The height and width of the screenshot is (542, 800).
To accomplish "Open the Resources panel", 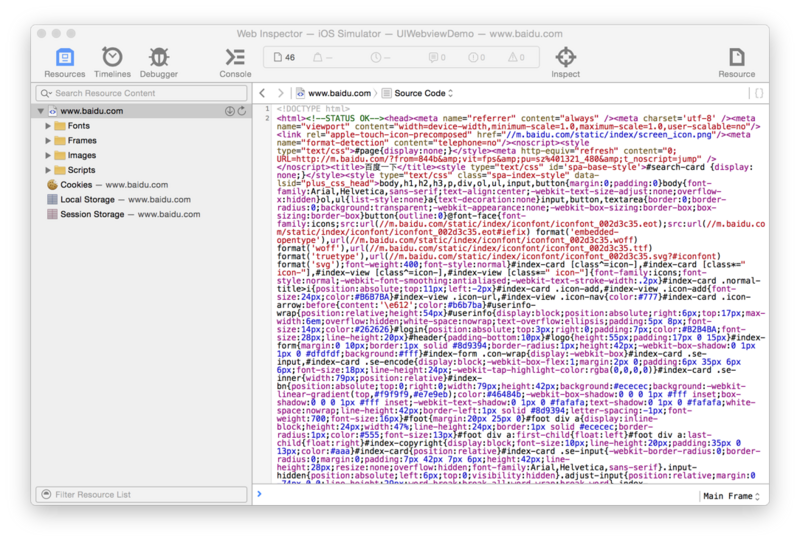I will (x=64, y=62).
